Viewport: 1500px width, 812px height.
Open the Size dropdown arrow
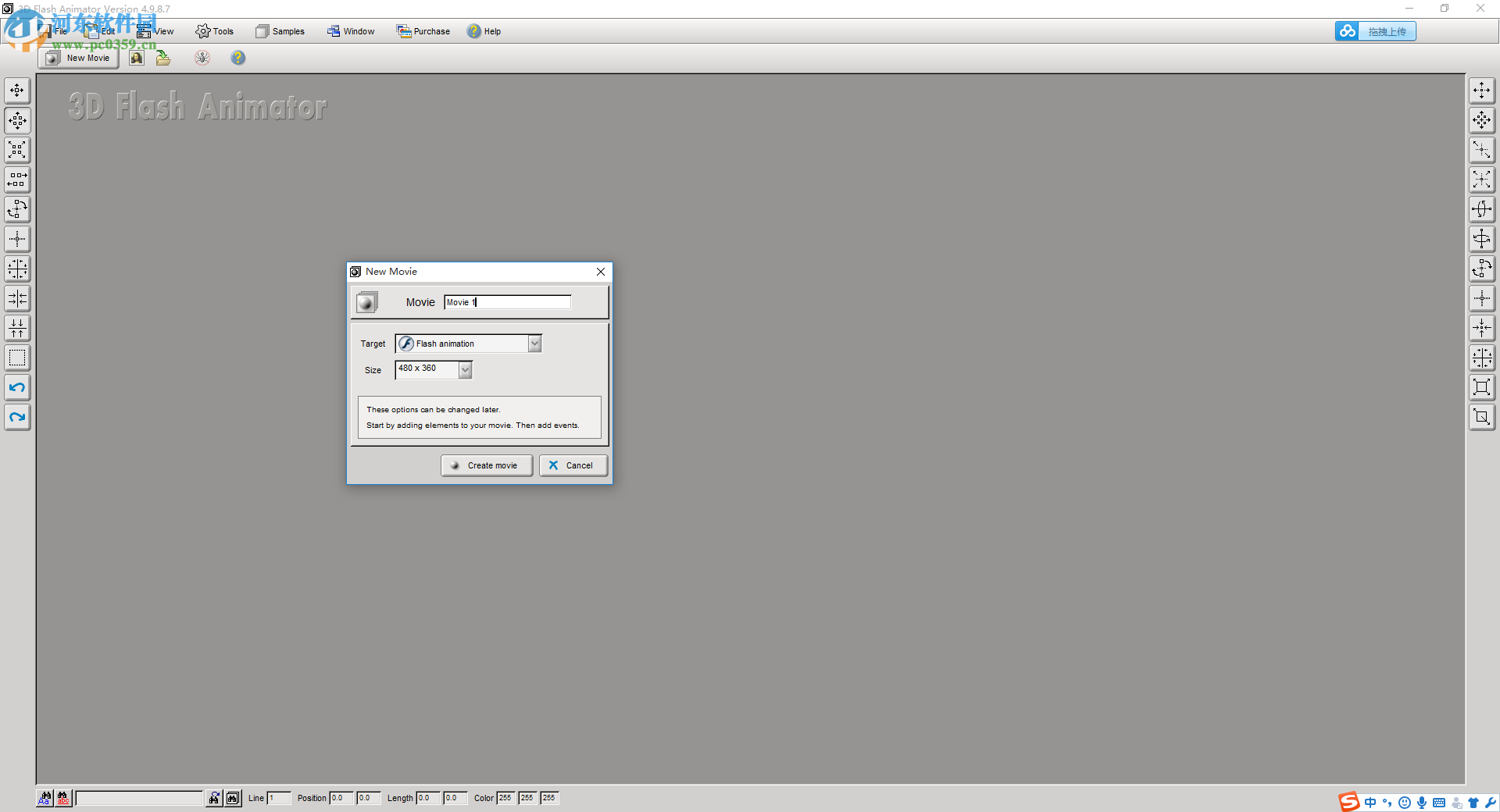[466, 369]
